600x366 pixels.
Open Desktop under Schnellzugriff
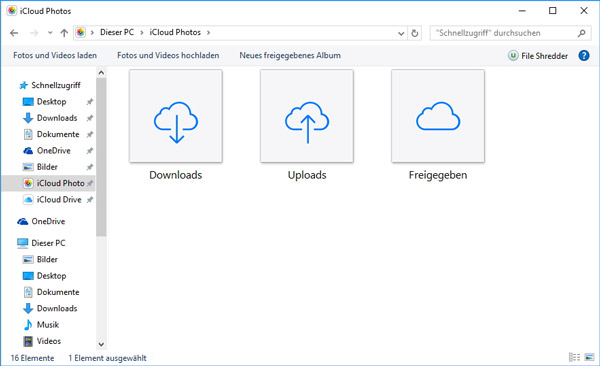click(x=51, y=101)
